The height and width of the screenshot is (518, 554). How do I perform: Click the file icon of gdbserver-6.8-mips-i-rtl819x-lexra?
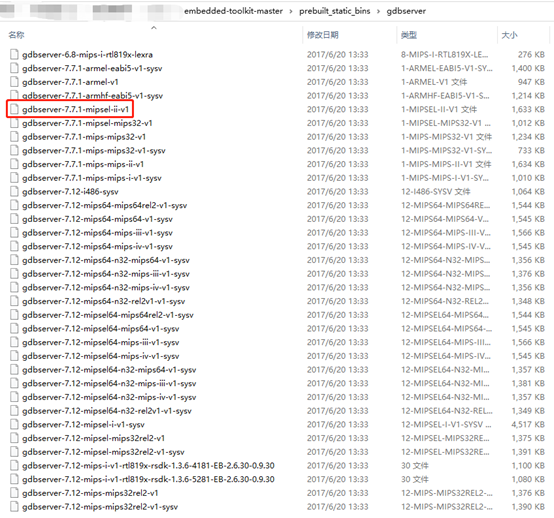14,54
